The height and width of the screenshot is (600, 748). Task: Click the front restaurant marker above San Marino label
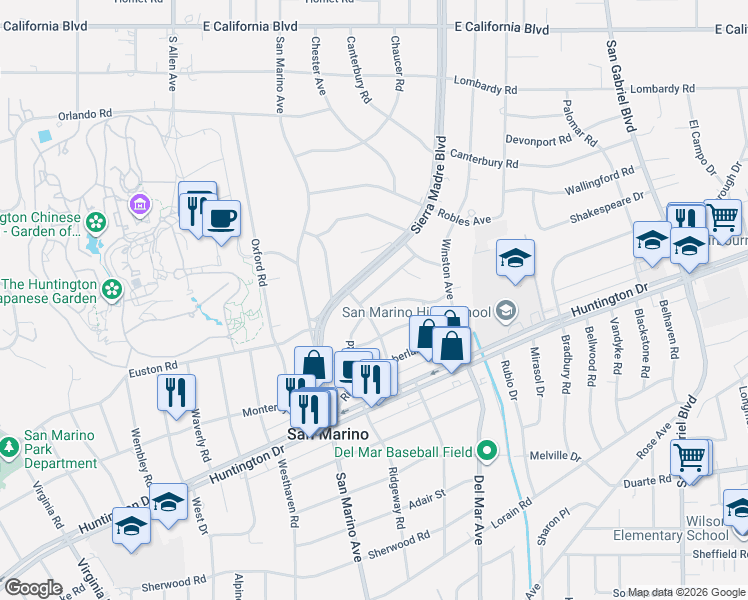(310, 410)
